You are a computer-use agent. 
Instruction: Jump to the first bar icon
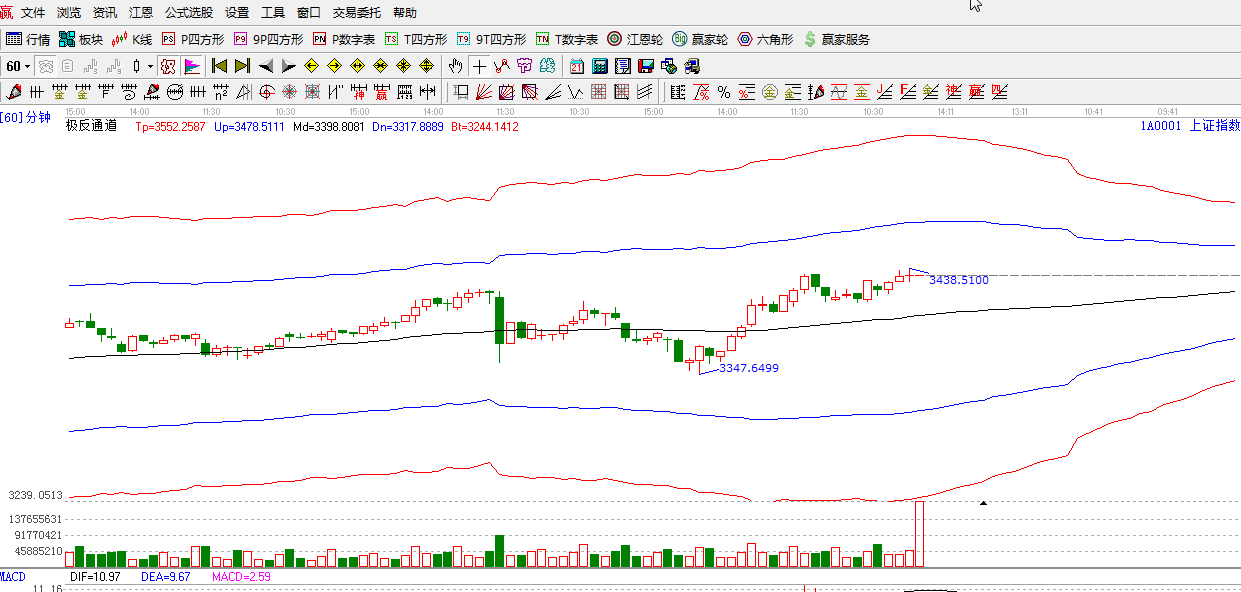tap(219, 66)
